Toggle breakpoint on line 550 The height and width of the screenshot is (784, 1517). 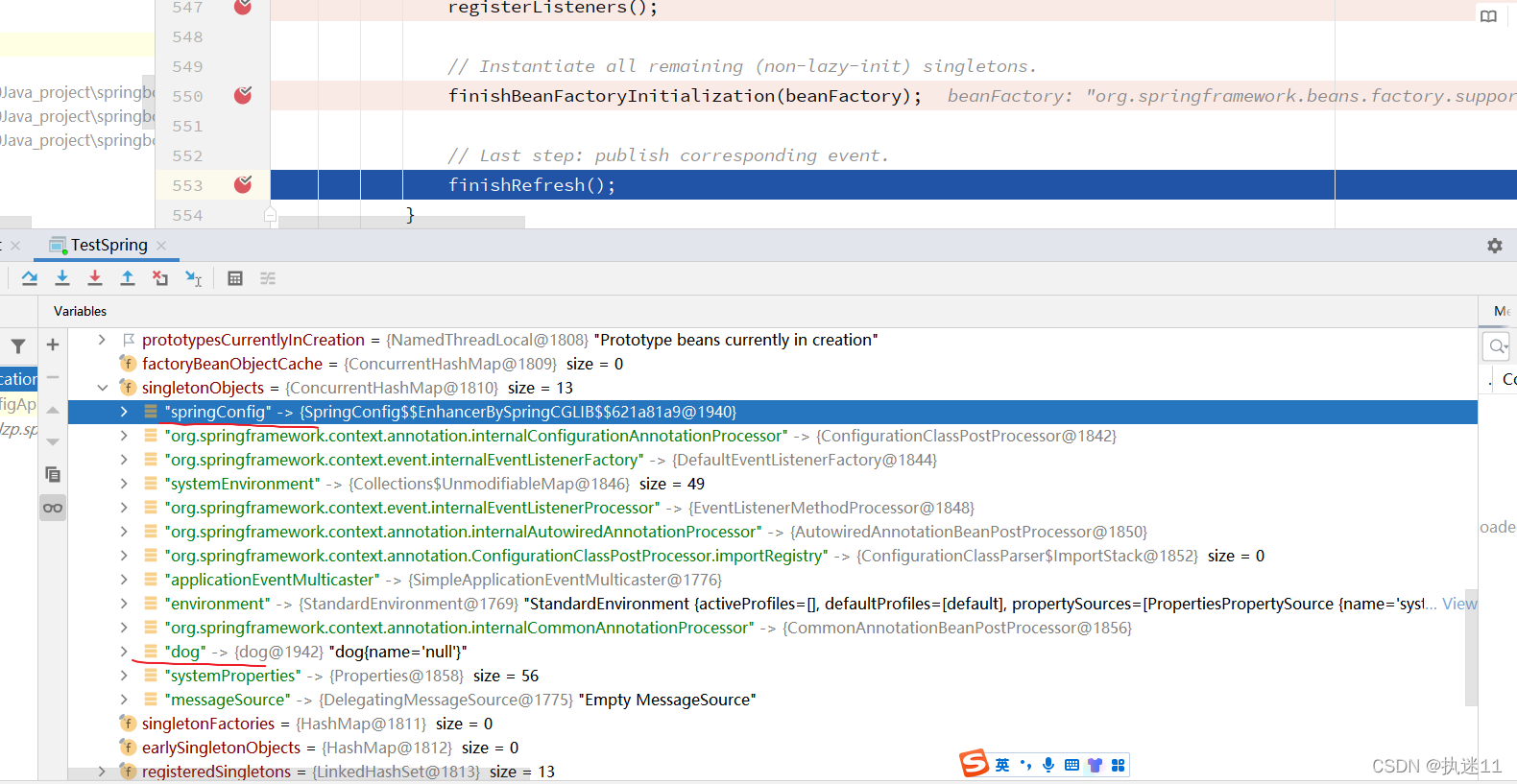click(x=243, y=95)
